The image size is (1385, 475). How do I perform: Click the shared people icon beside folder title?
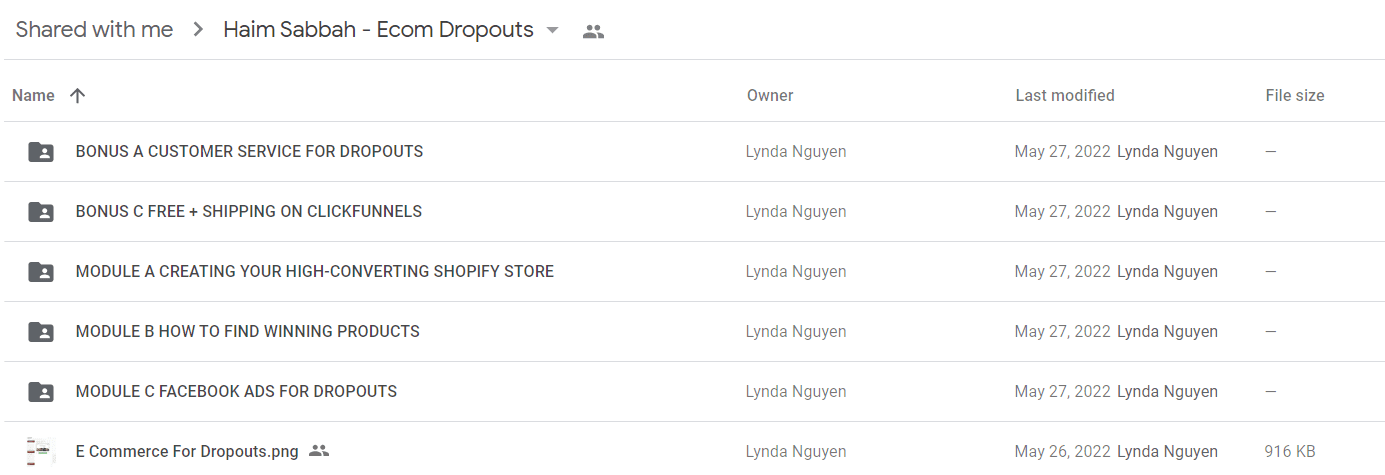pos(593,31)
